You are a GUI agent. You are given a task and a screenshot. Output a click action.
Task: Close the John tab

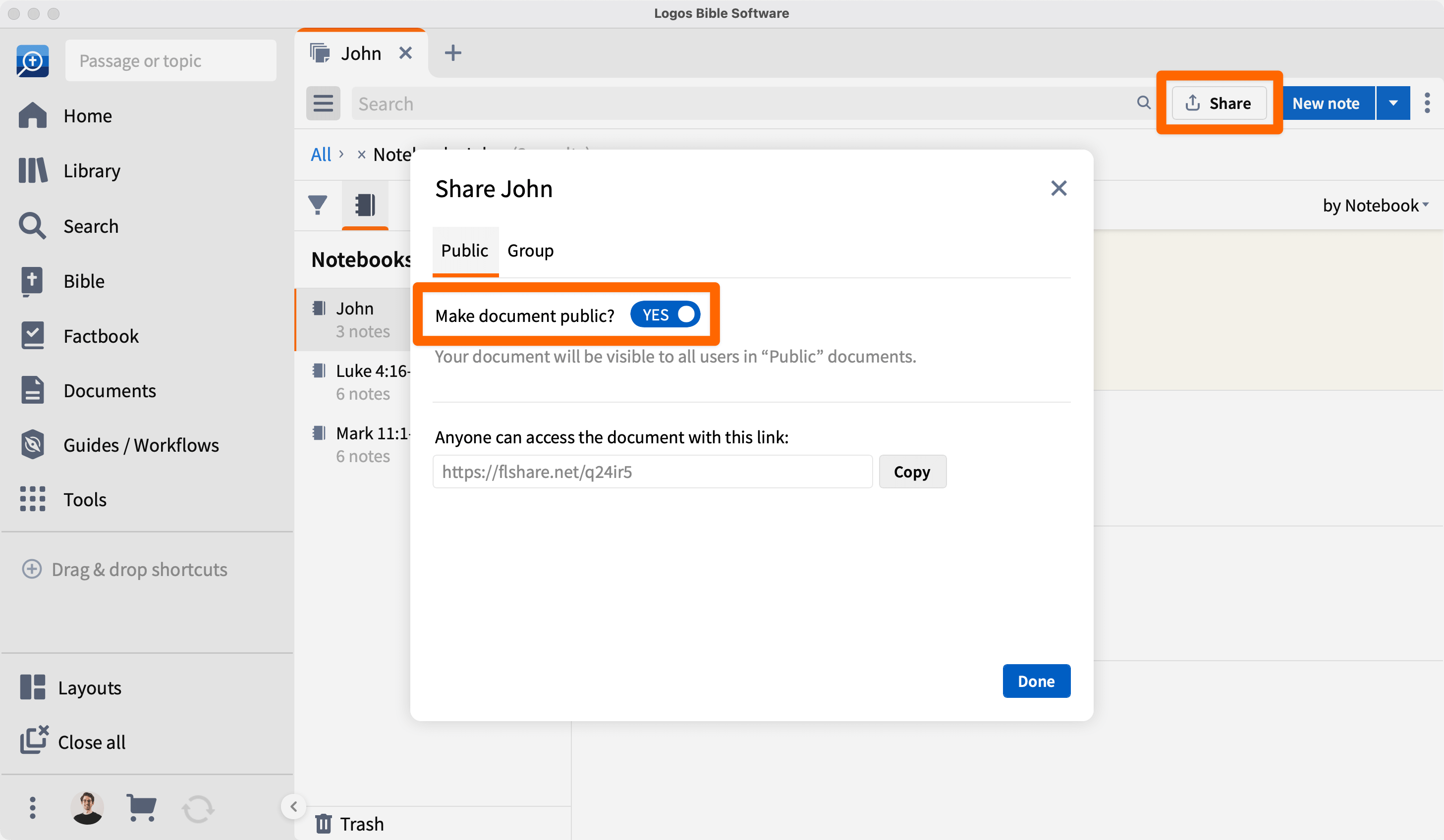click(406, 52)
